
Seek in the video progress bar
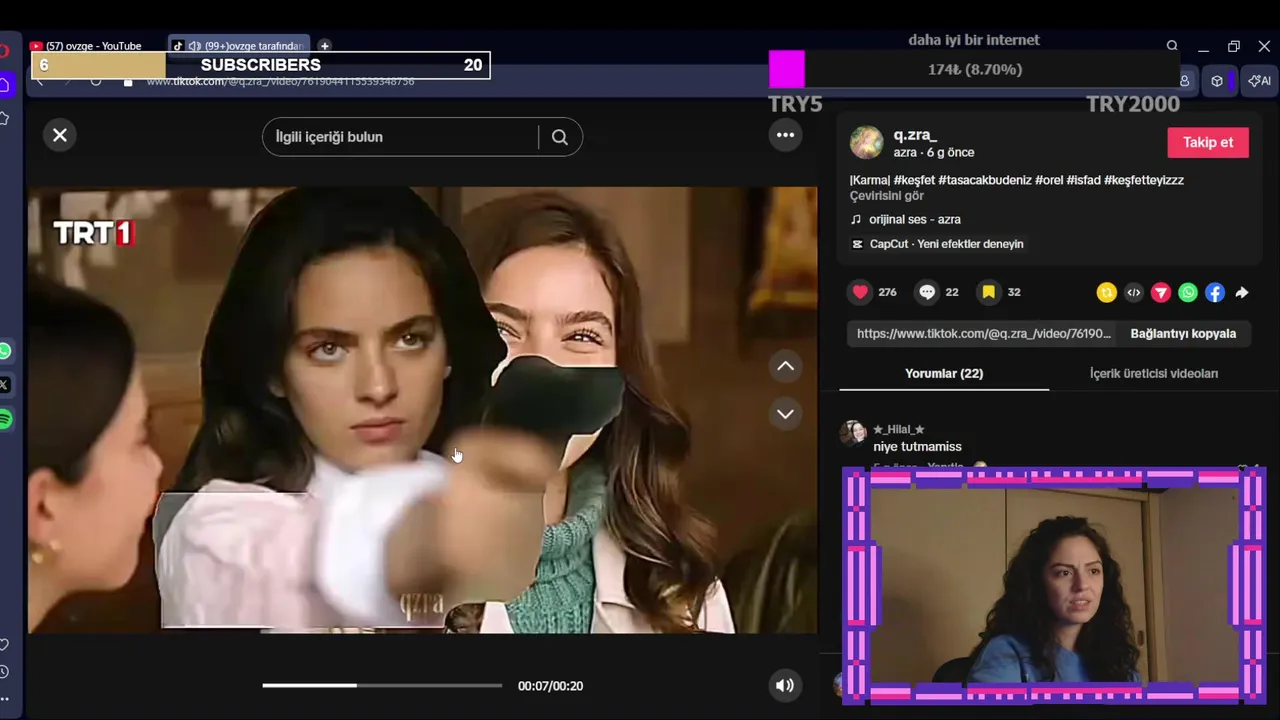382,685
